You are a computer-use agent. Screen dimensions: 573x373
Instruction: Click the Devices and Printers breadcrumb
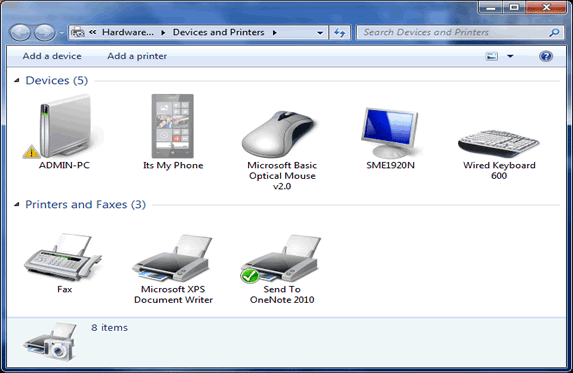tap(219, 33)
